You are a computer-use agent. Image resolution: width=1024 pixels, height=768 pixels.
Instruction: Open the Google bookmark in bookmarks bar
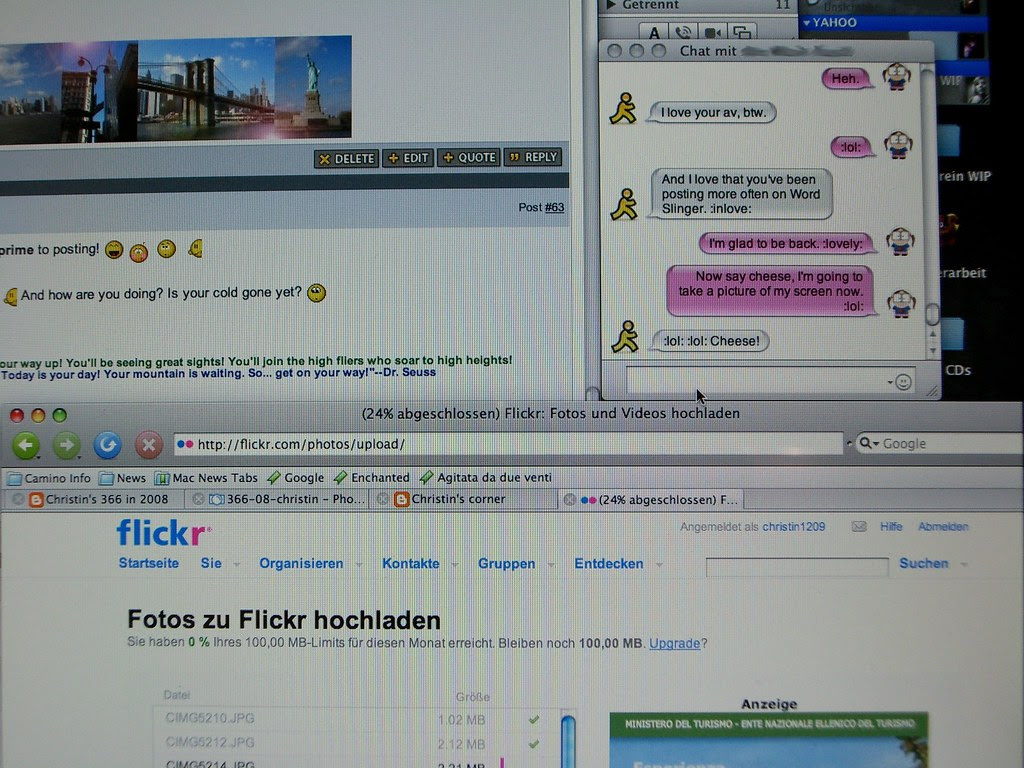296,478
